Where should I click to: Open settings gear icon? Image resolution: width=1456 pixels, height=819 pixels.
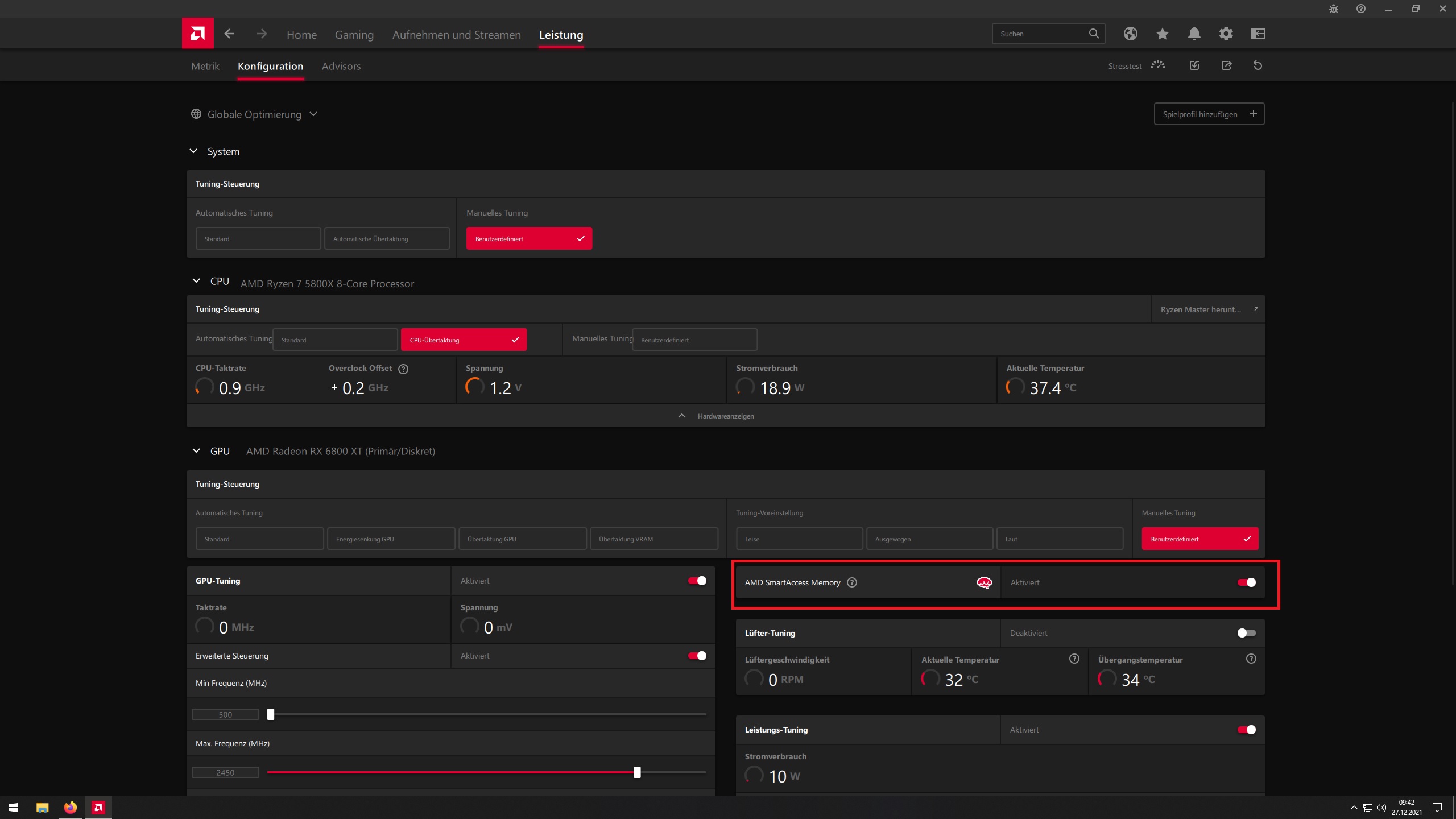(1226, 34)
